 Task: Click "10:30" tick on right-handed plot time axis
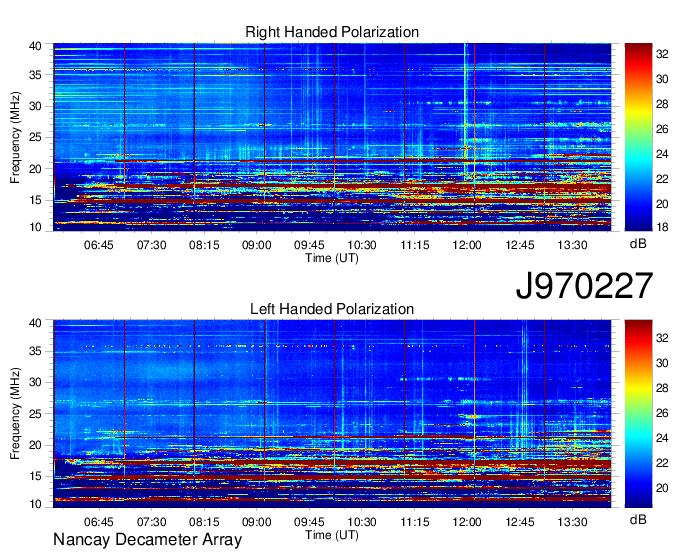point(362,245)
